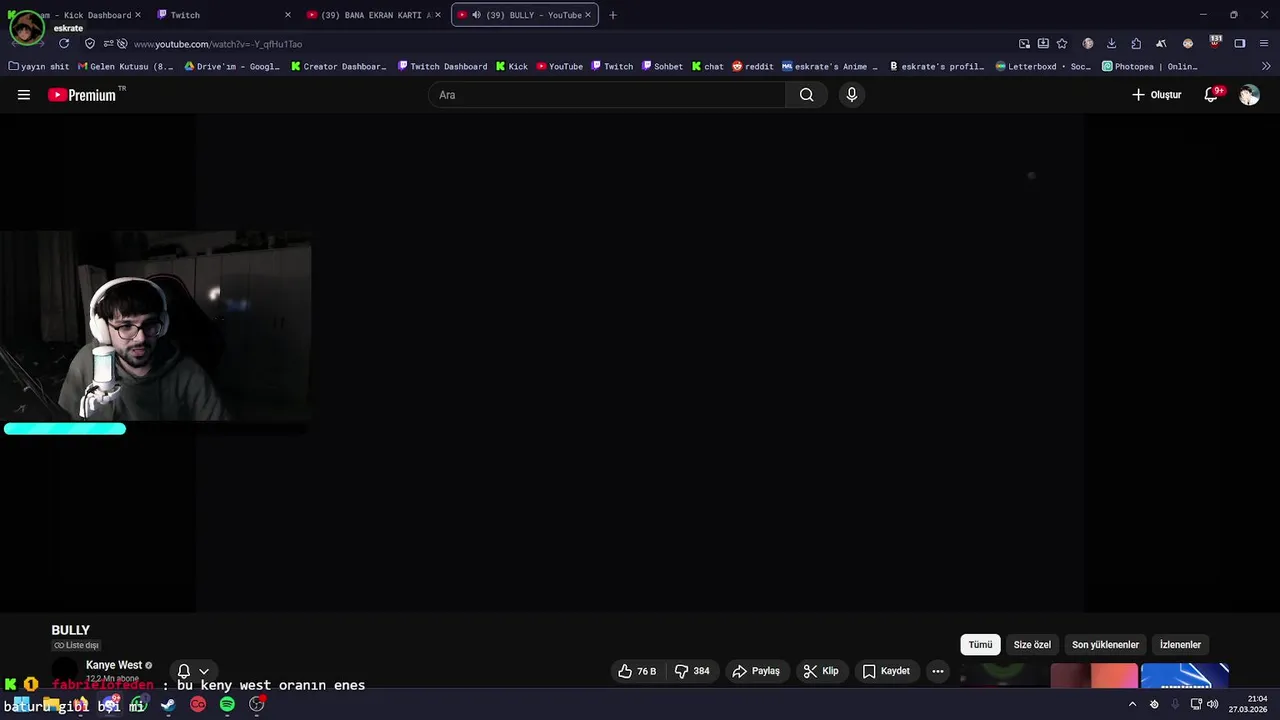Open browser application hamburger menu
Viewport: 1280px width, 720px height.
coord(1265,44)
